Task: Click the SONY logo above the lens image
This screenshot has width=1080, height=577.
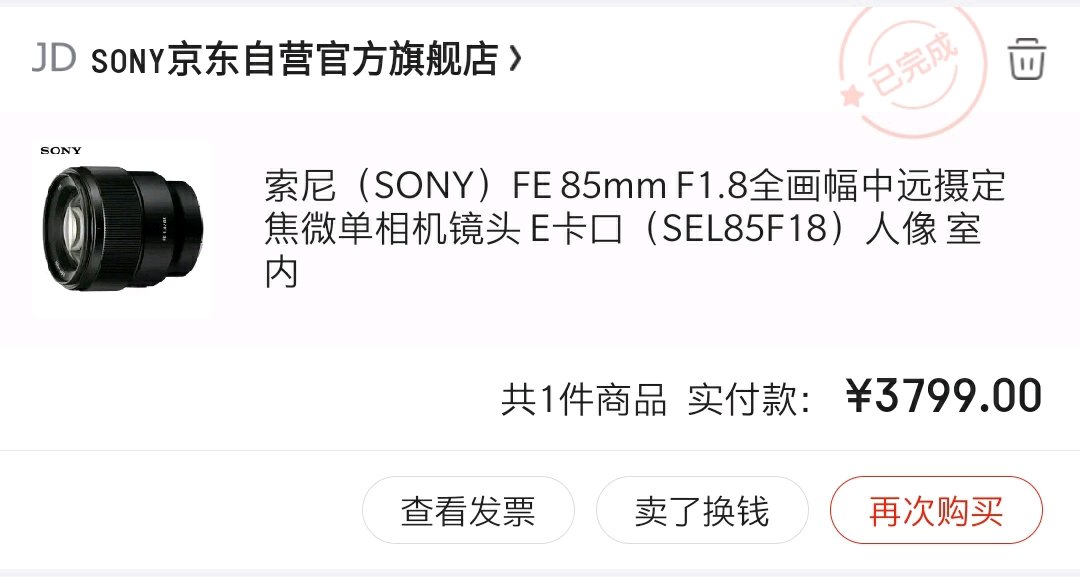Action: click(x=61, y=150)
